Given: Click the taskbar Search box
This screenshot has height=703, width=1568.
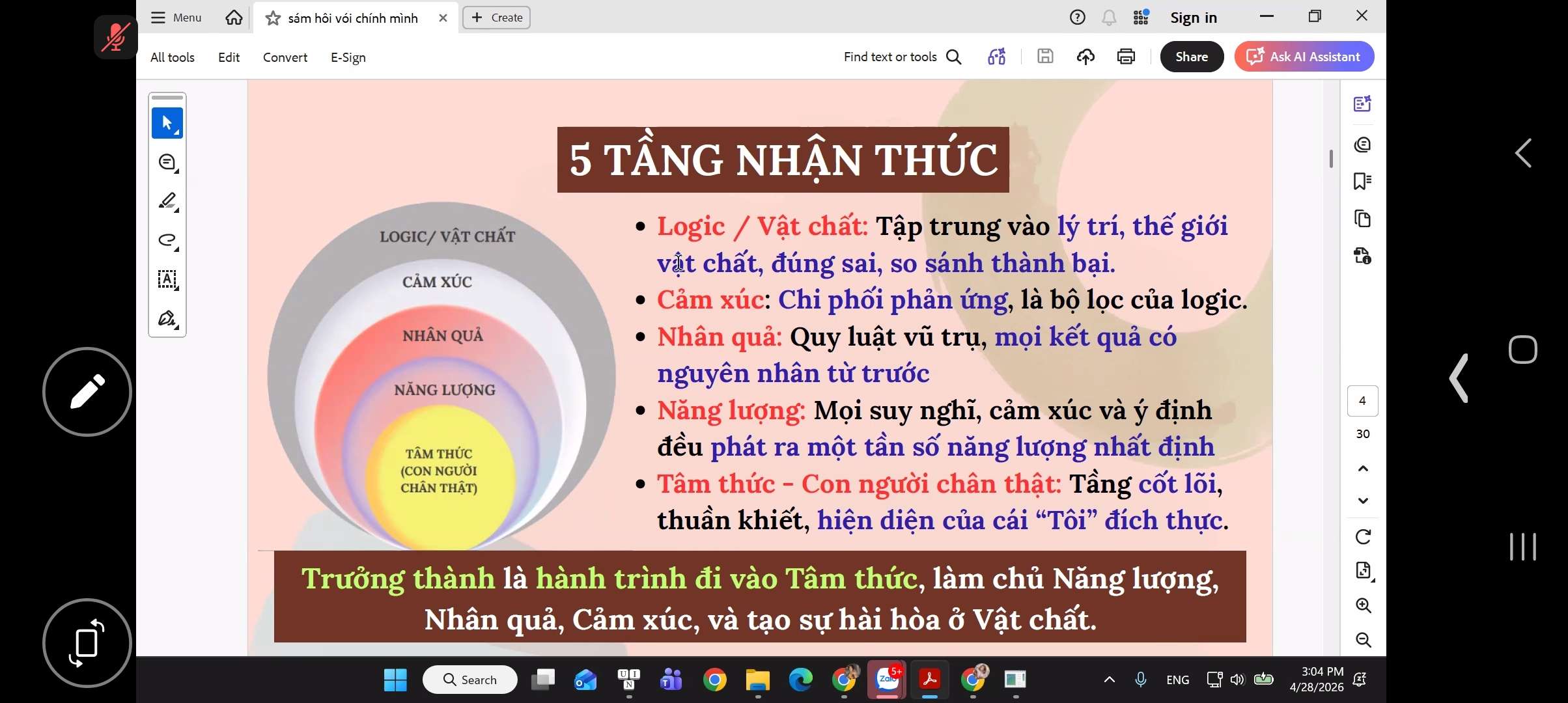Looking at the screenshot, I should [x=470, y=680].
